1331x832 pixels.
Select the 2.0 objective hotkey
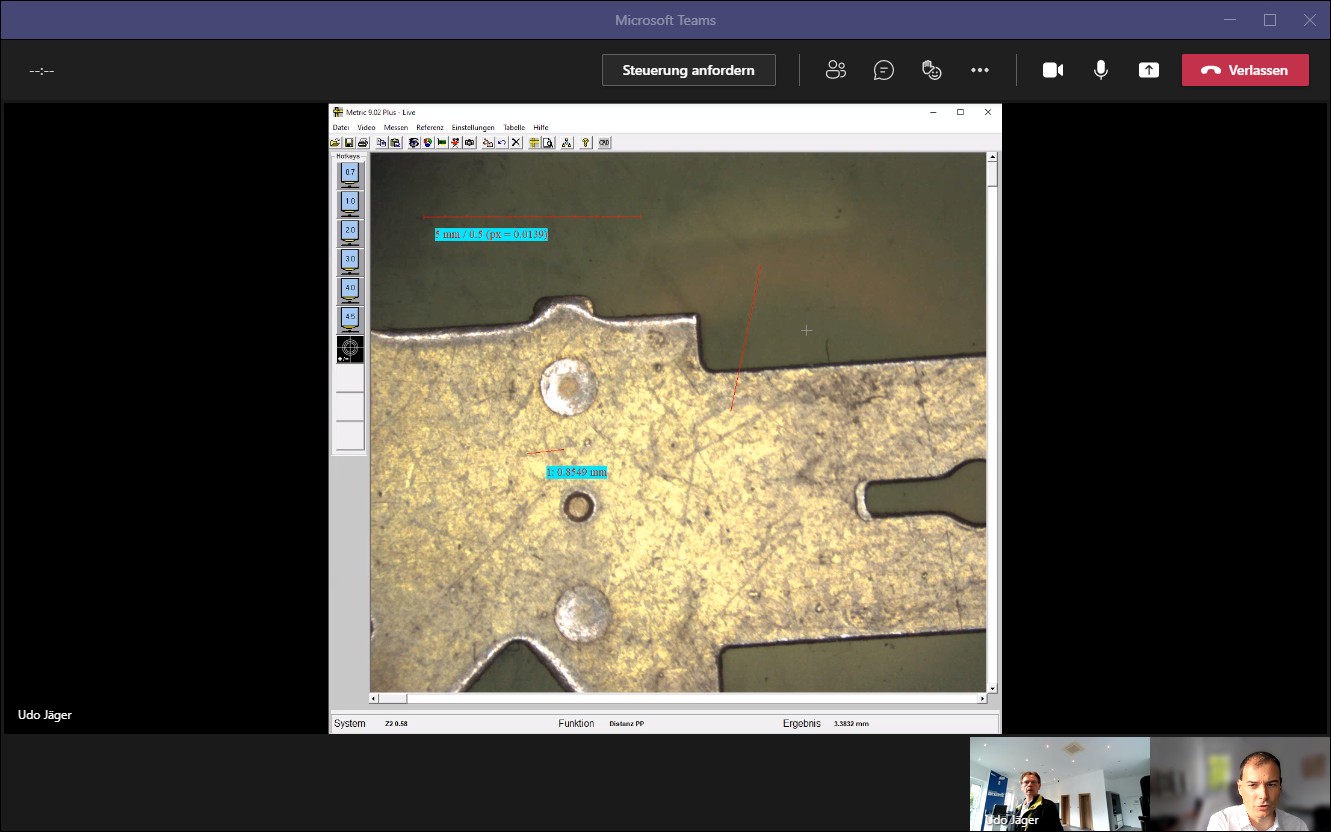pos(350,232)
